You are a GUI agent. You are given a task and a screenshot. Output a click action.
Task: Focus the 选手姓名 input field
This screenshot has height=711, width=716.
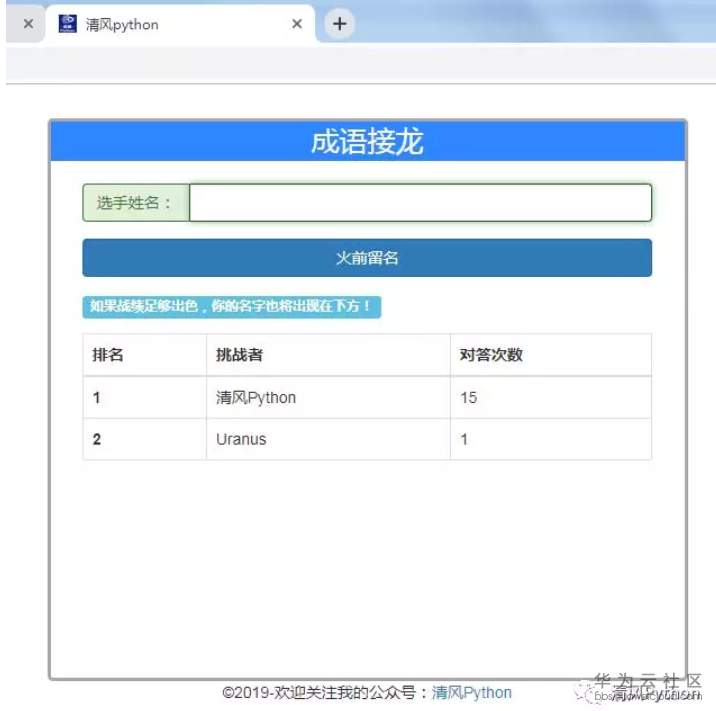(x=421, y=203)
